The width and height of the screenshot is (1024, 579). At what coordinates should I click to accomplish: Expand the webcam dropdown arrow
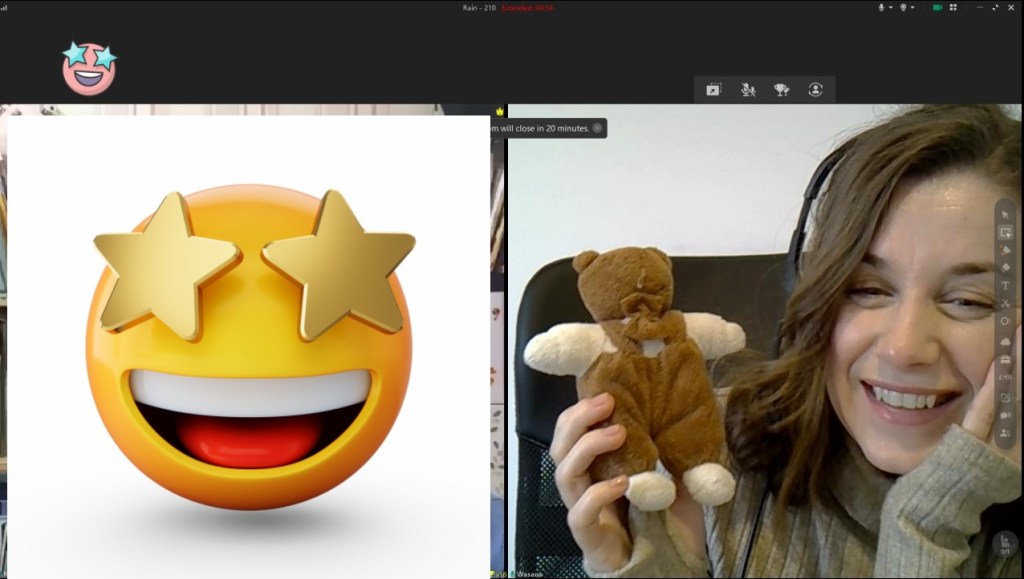click(914, 7)
